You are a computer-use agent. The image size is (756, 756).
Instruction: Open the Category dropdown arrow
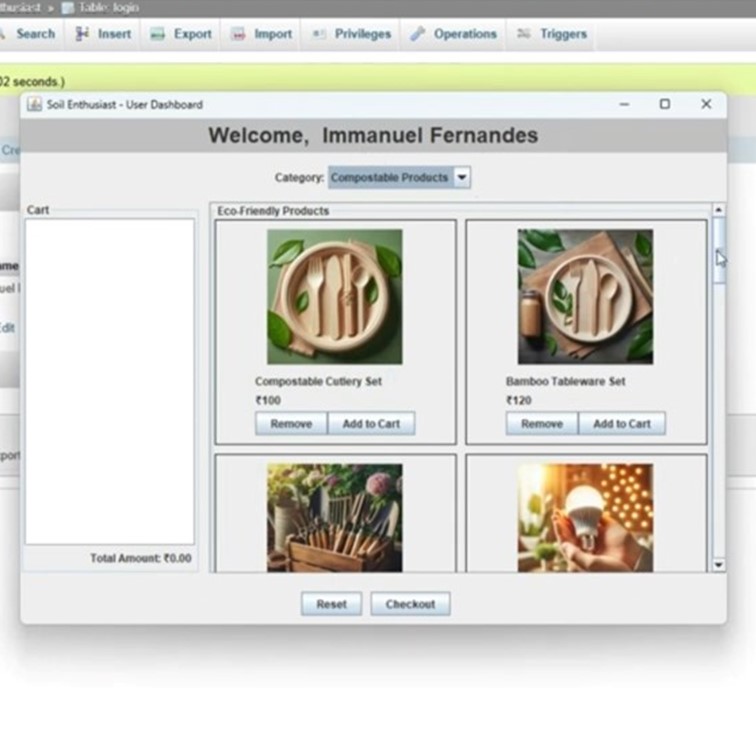pyautogui.click(x=462, y=177)
